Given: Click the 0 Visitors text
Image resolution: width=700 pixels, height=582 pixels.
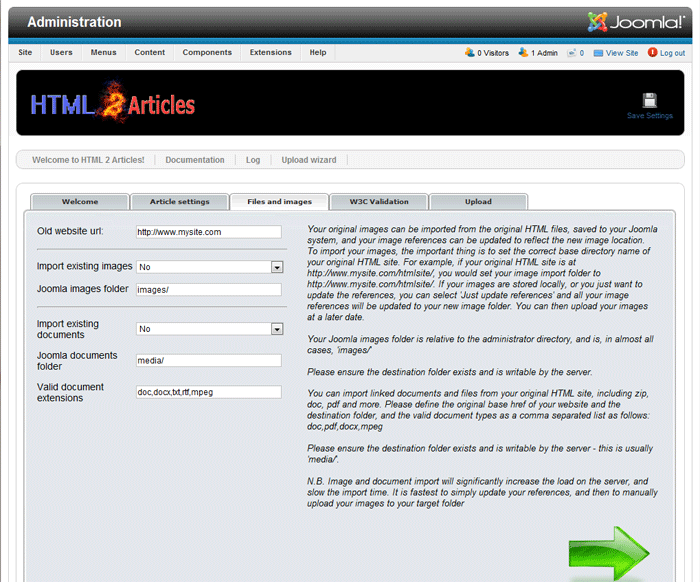Looking at the screenshot, I should pyautogui.click(x=493, y=53).
